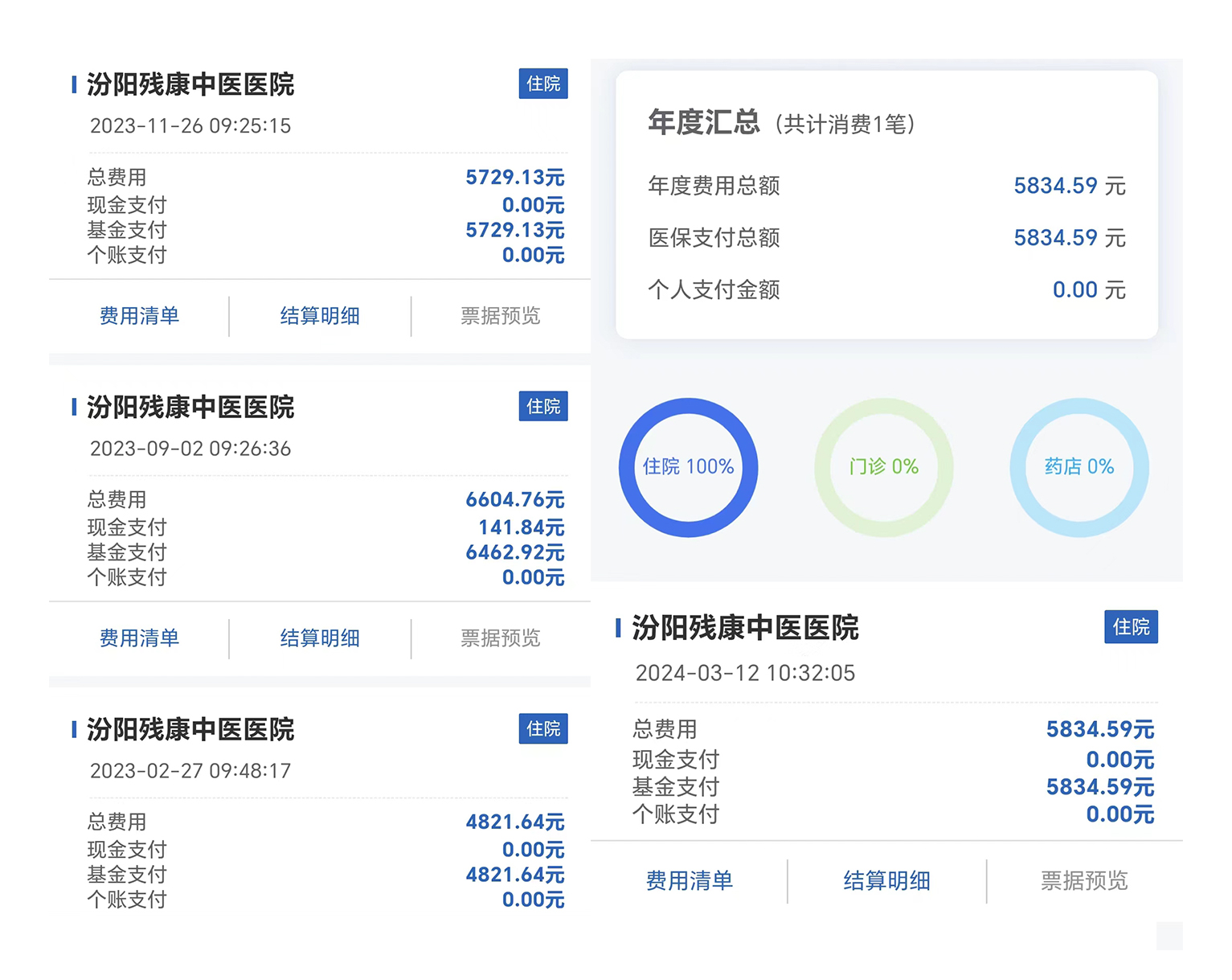1232x980 pixels.
Task: Click the 6604.76元 total fee amount
Action: tap(514, 500)
